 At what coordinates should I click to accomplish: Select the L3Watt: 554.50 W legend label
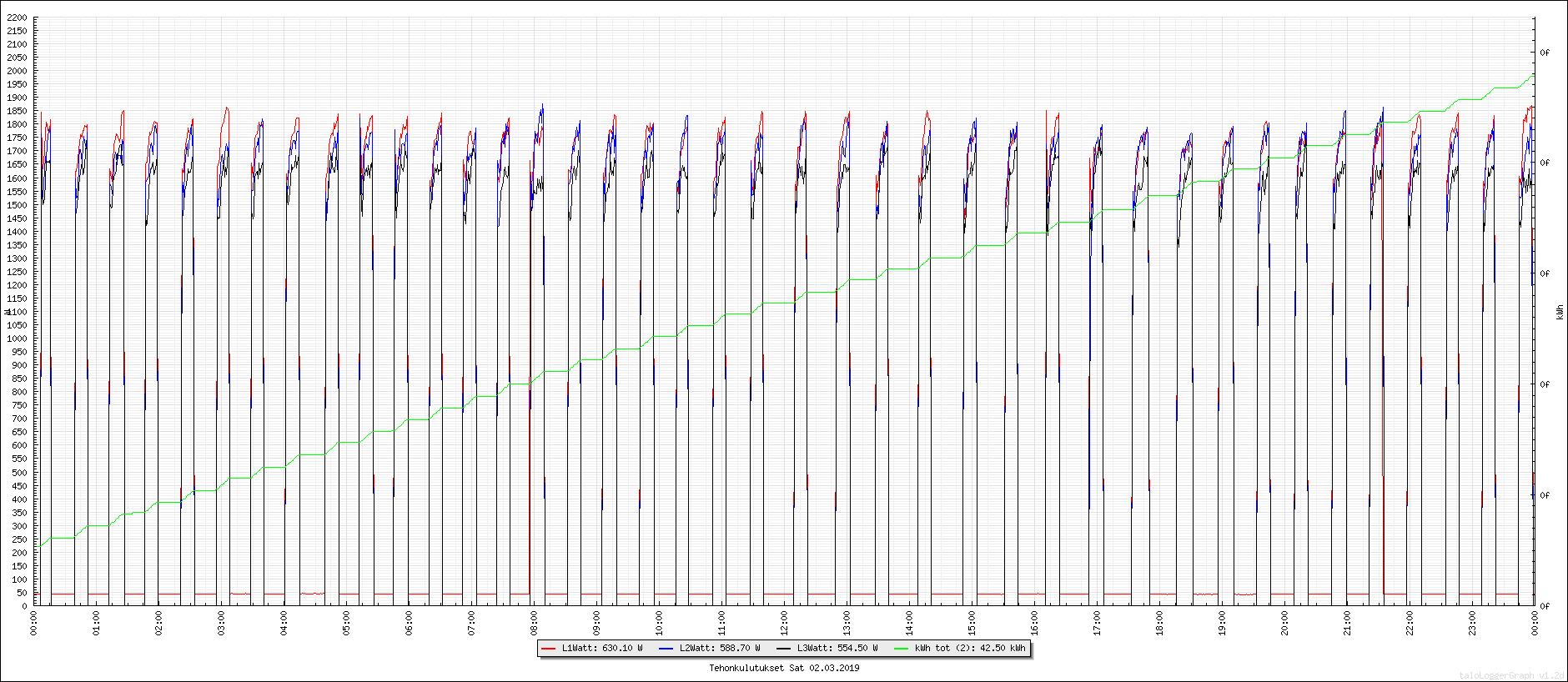(x=837, y=648)
